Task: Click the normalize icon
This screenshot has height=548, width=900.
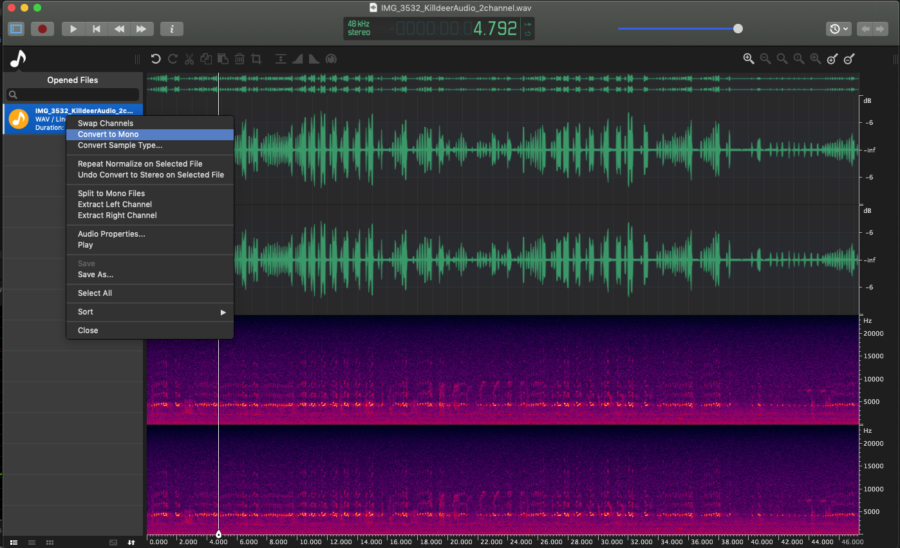Action: pos(281,59)
